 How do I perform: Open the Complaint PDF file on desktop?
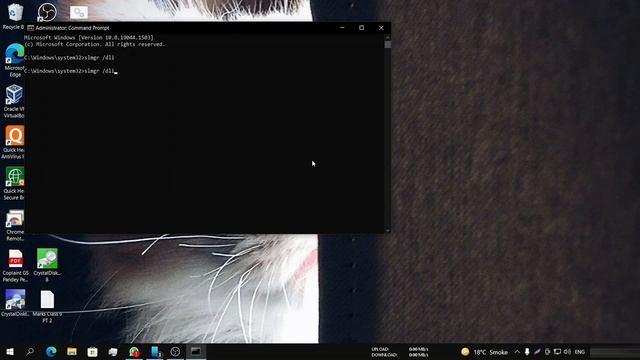point(16,266)
